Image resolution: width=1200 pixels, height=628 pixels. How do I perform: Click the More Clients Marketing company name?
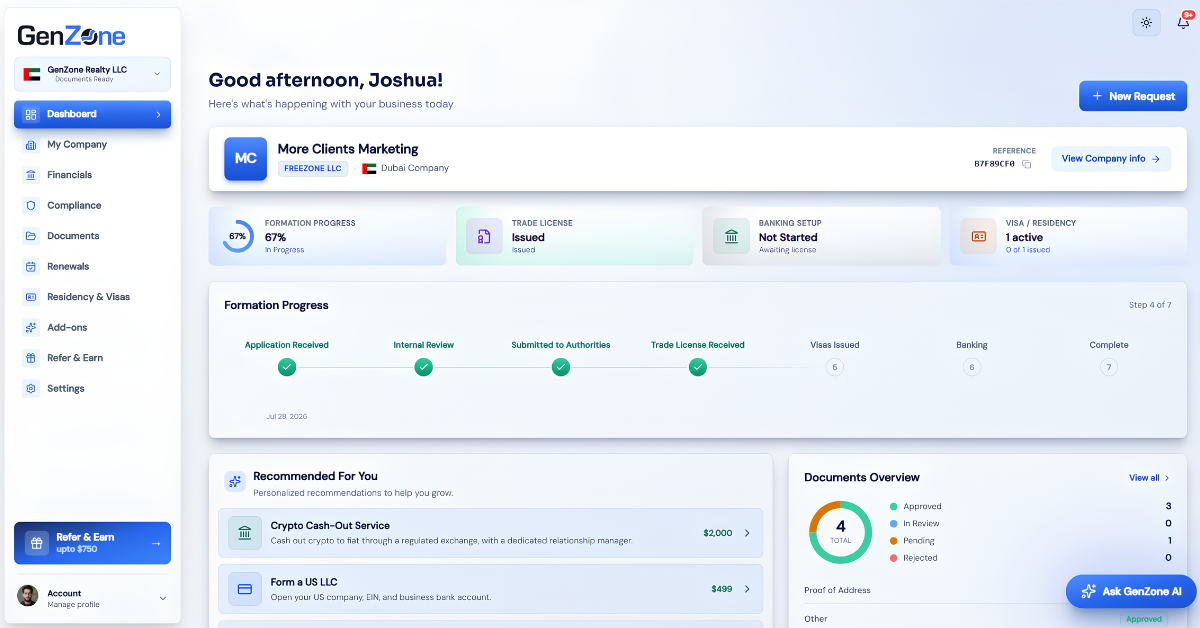[348, 149]
